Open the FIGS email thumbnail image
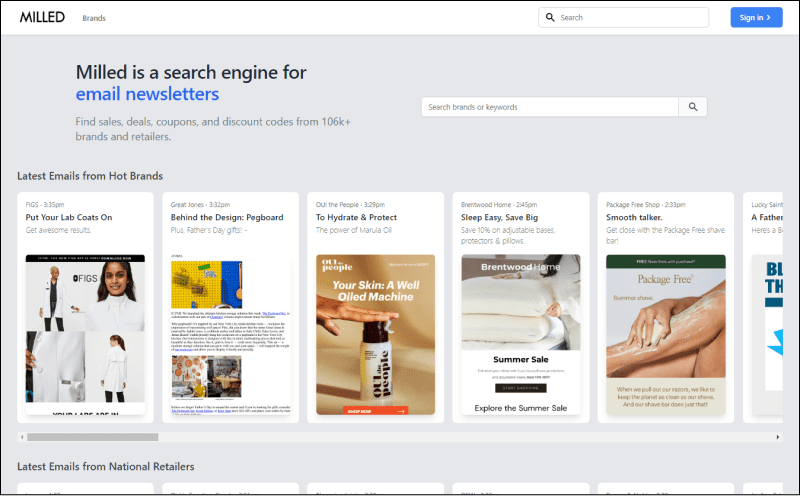Screen dimensions: 800x496 pyautogui.click(x=85, y=334)
